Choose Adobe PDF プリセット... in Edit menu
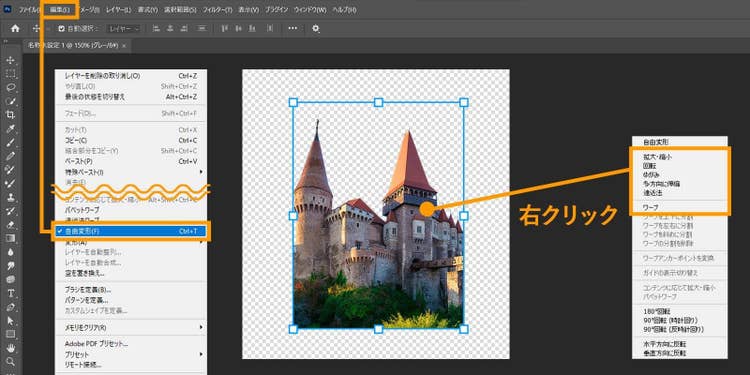750x375 pixels. pos(130,344)
